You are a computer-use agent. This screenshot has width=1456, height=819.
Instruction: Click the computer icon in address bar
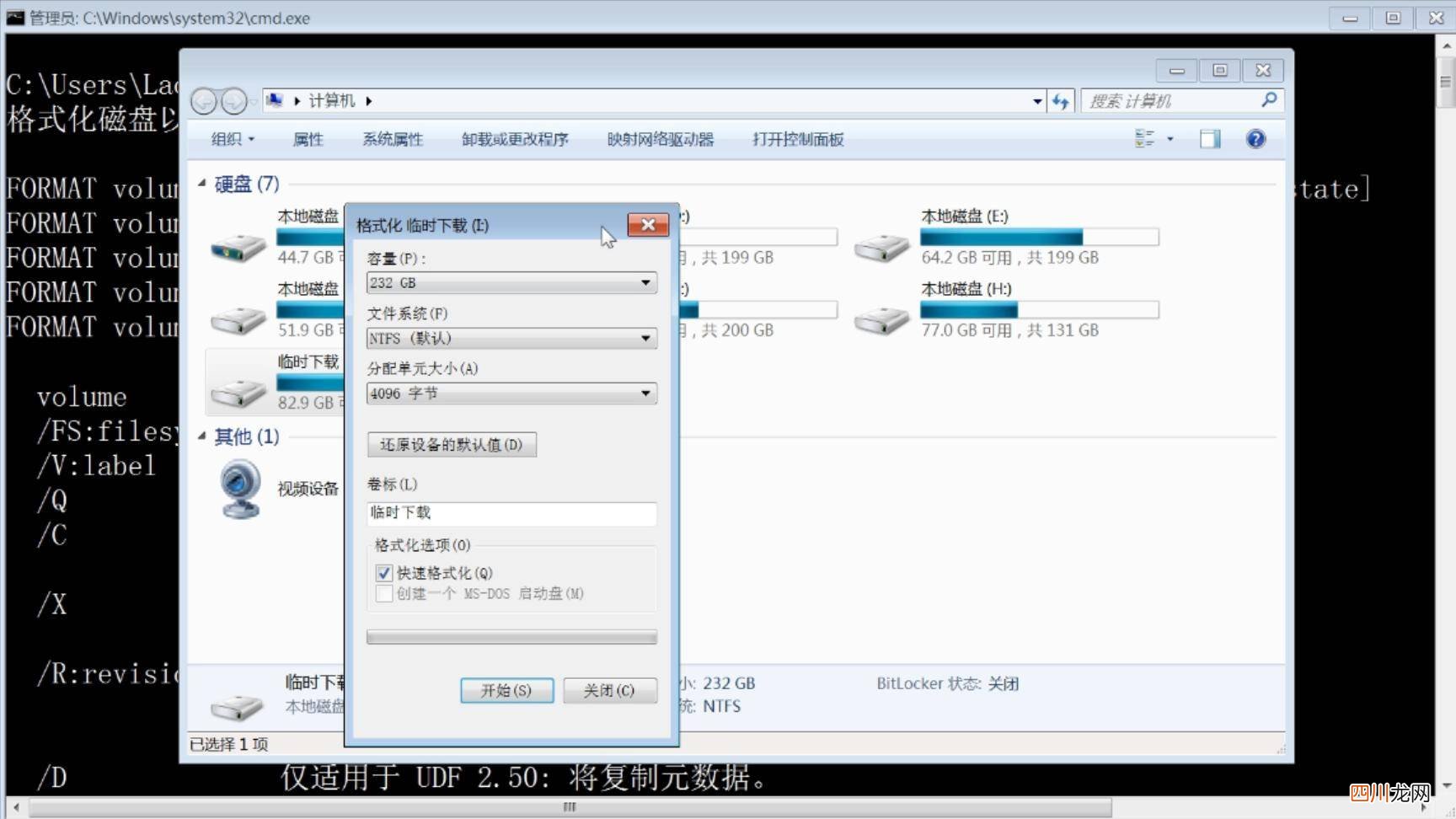[275, 100]
